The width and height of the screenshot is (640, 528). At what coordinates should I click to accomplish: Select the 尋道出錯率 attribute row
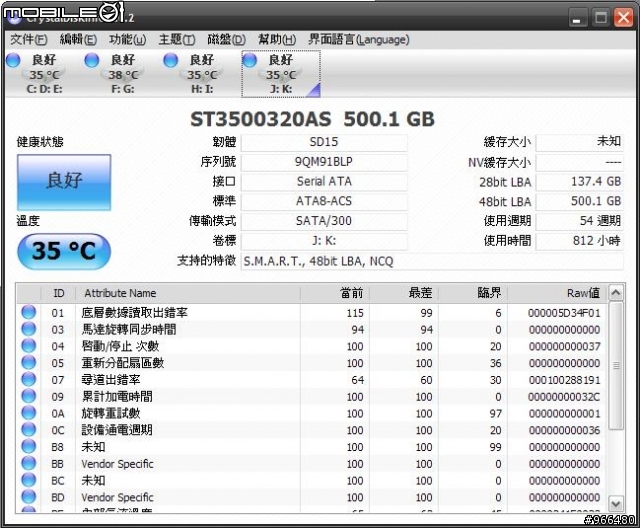pos(312,380)
